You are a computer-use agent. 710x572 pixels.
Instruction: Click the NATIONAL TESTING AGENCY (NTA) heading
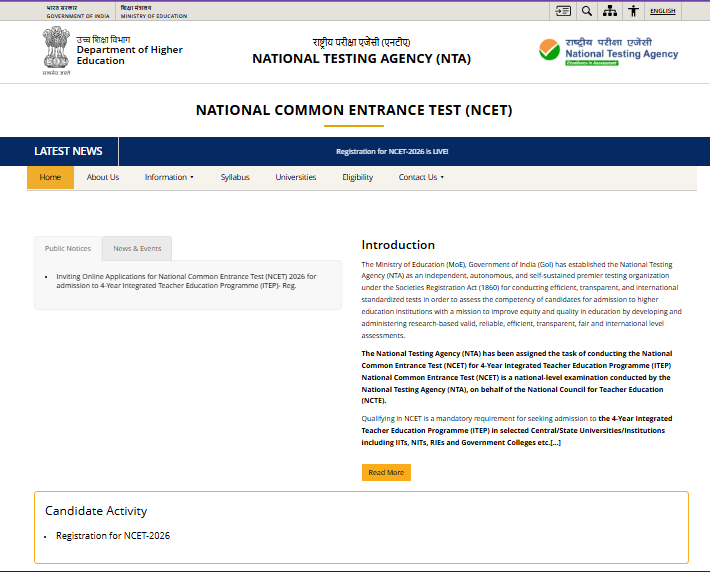click(x=361, y=58)
